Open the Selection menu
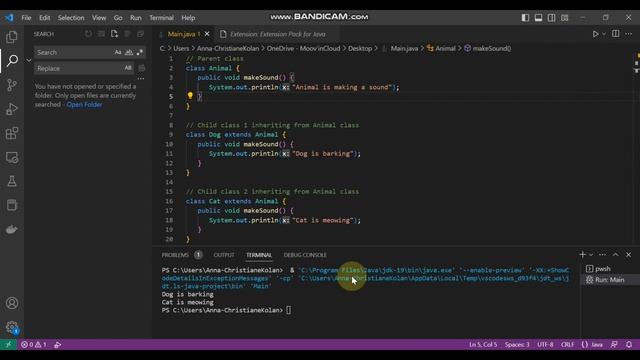The width and height of the screenshot is (640, 360). 71,18
